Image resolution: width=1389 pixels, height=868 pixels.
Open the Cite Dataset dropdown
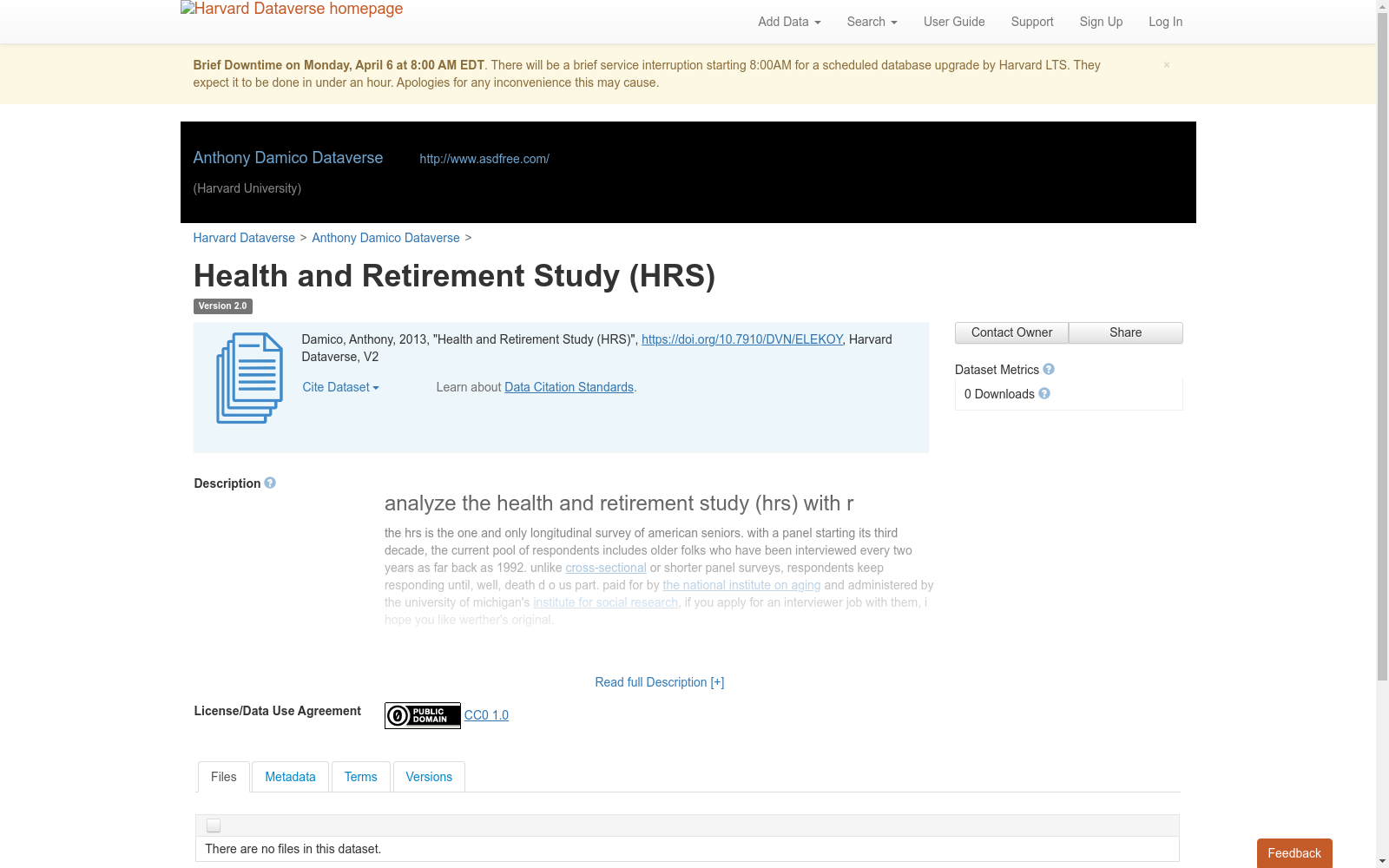340,387
